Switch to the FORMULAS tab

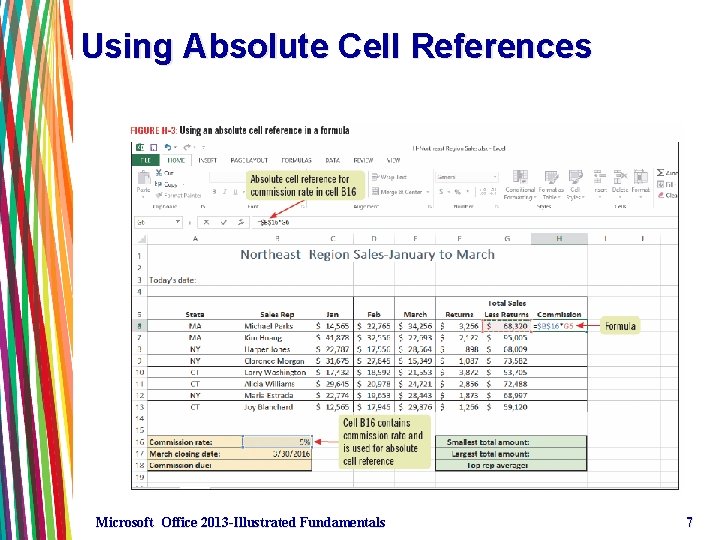(x=296, y=160)
